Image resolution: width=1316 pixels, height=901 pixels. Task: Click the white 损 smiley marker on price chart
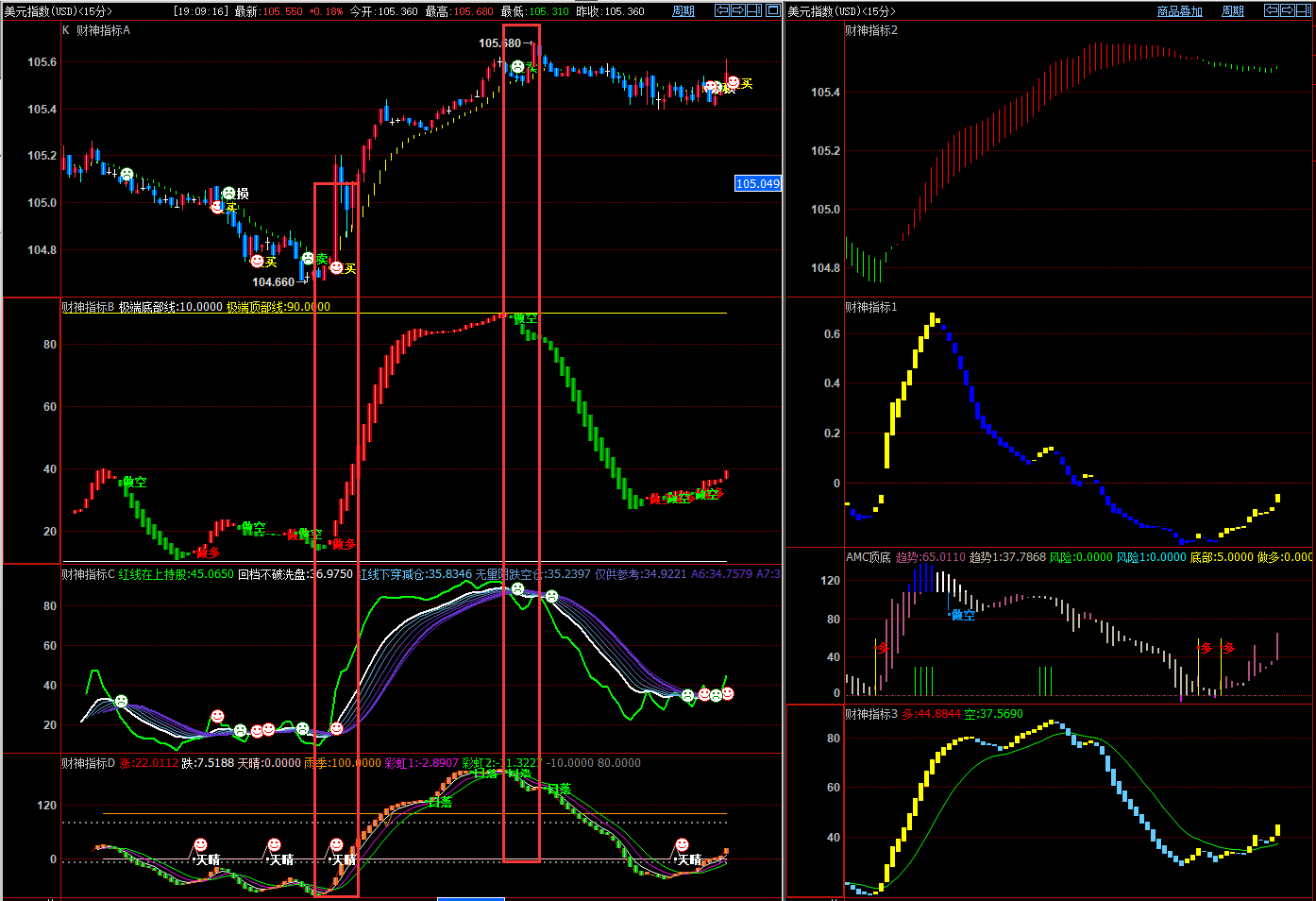point(228,194)
